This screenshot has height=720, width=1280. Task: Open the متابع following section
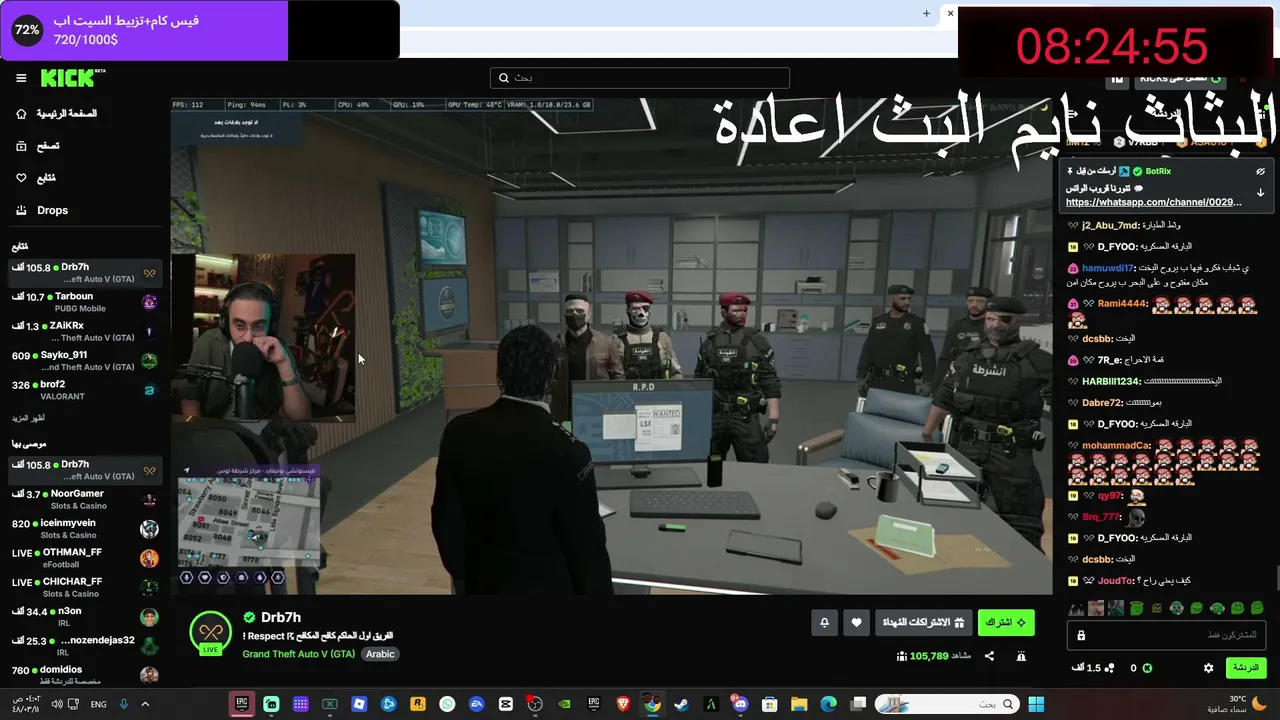pos(36,178)
